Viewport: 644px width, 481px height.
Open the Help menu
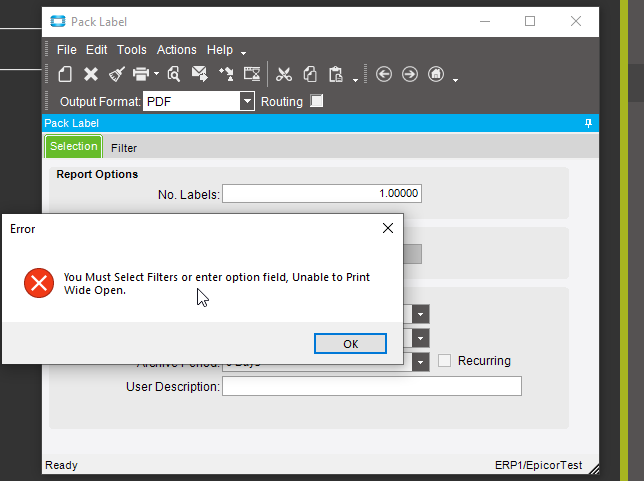[220, 50]
